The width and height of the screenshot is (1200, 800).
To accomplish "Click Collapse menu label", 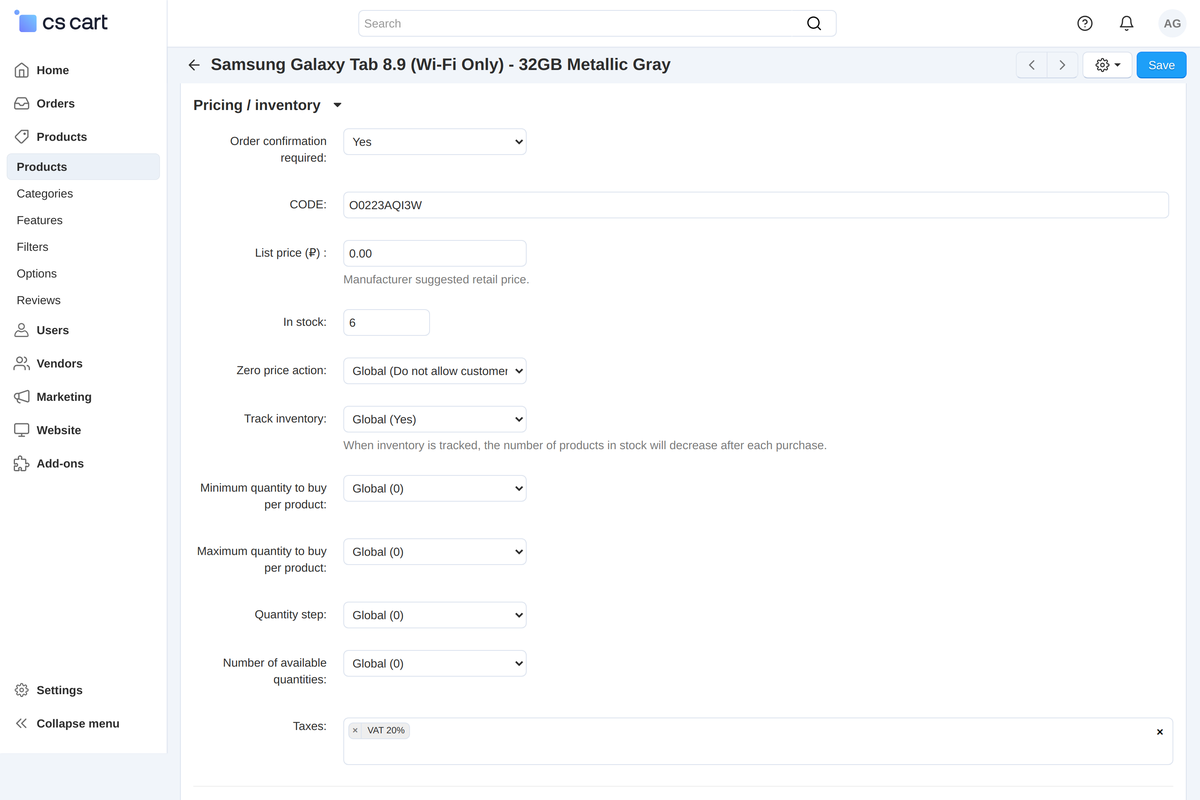I will [x=78, y=724].
